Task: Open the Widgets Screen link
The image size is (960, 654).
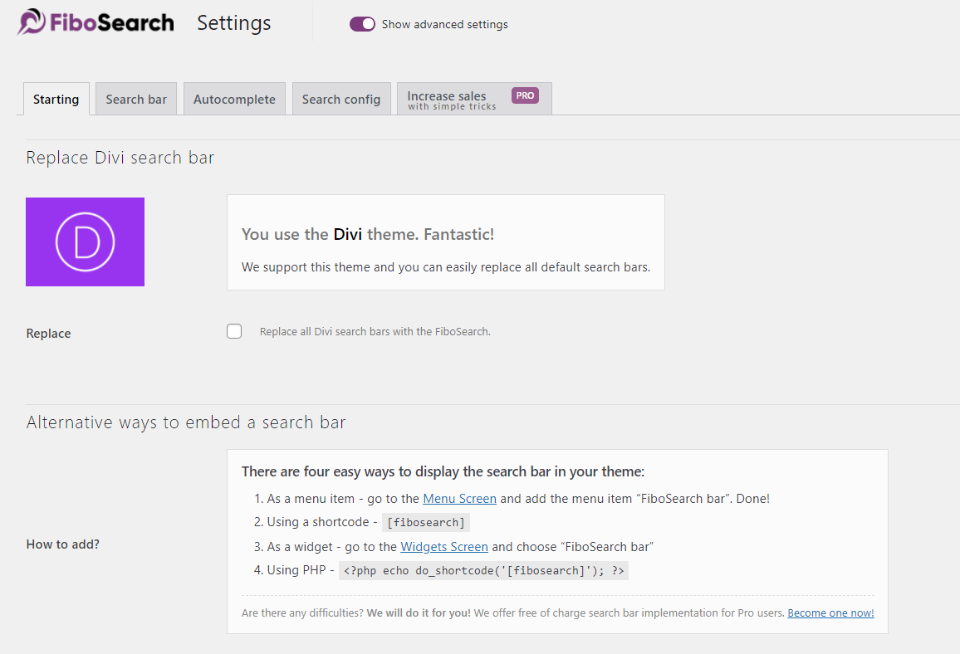Action: 444,546
